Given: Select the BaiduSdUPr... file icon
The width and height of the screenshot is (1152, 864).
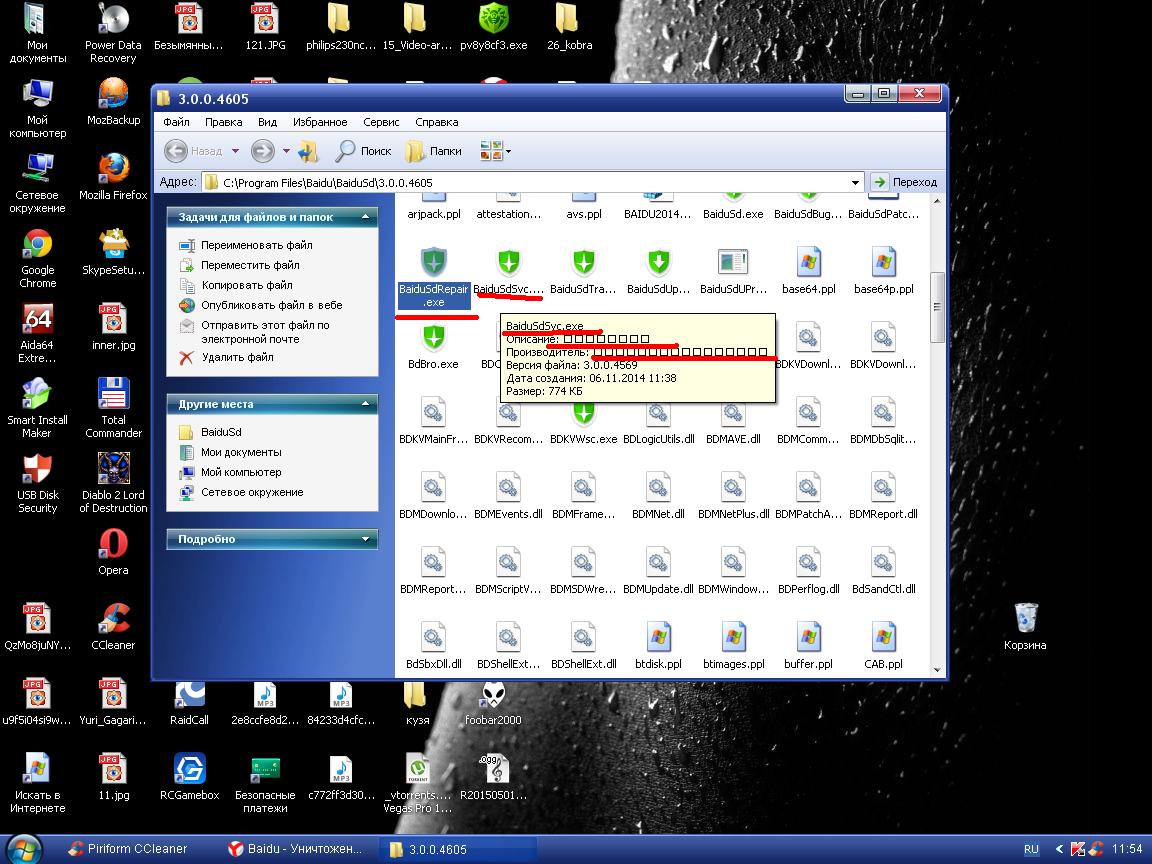Looking at the screenshot, I should coord(733,262).
